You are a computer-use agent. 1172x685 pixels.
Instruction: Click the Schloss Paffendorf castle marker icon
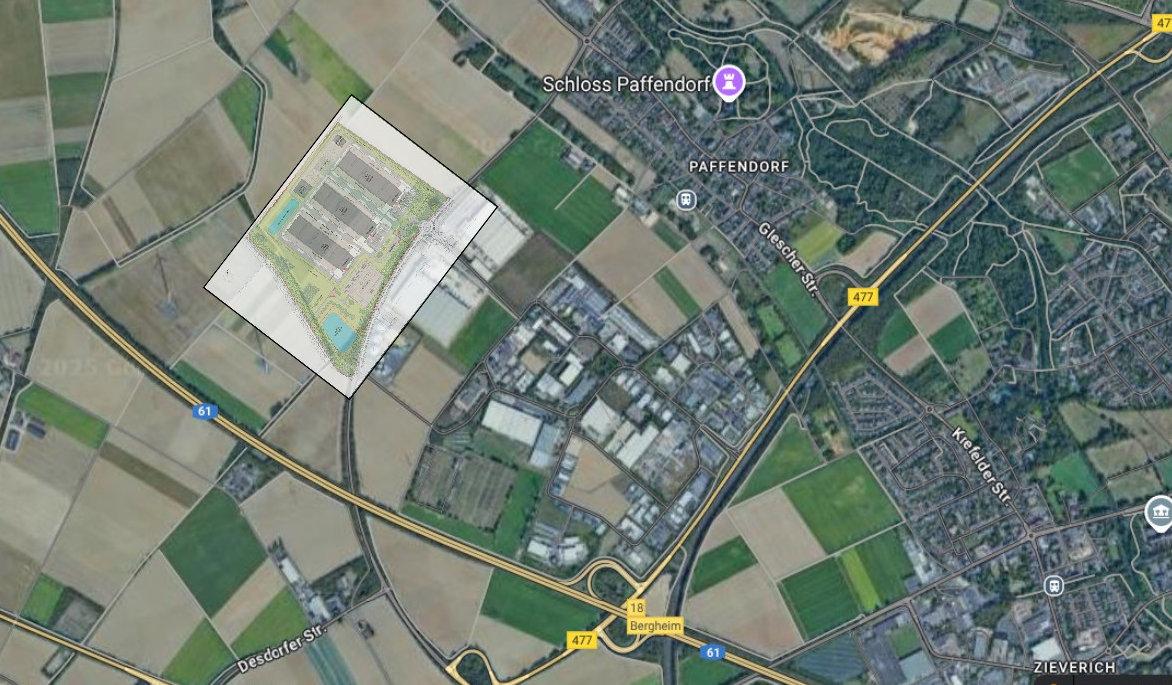729,83
